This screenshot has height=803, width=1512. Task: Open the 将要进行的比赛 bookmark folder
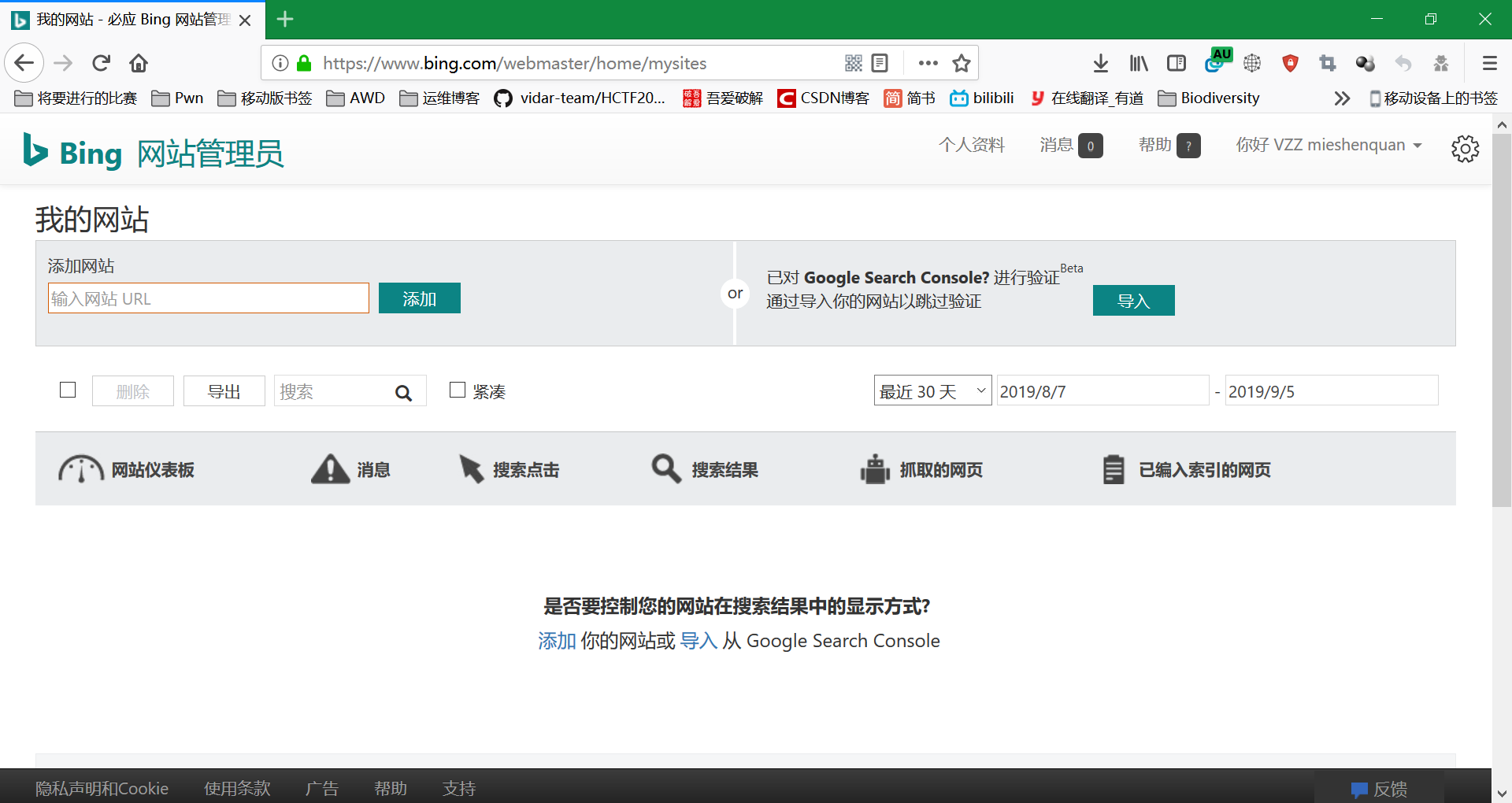76,98
